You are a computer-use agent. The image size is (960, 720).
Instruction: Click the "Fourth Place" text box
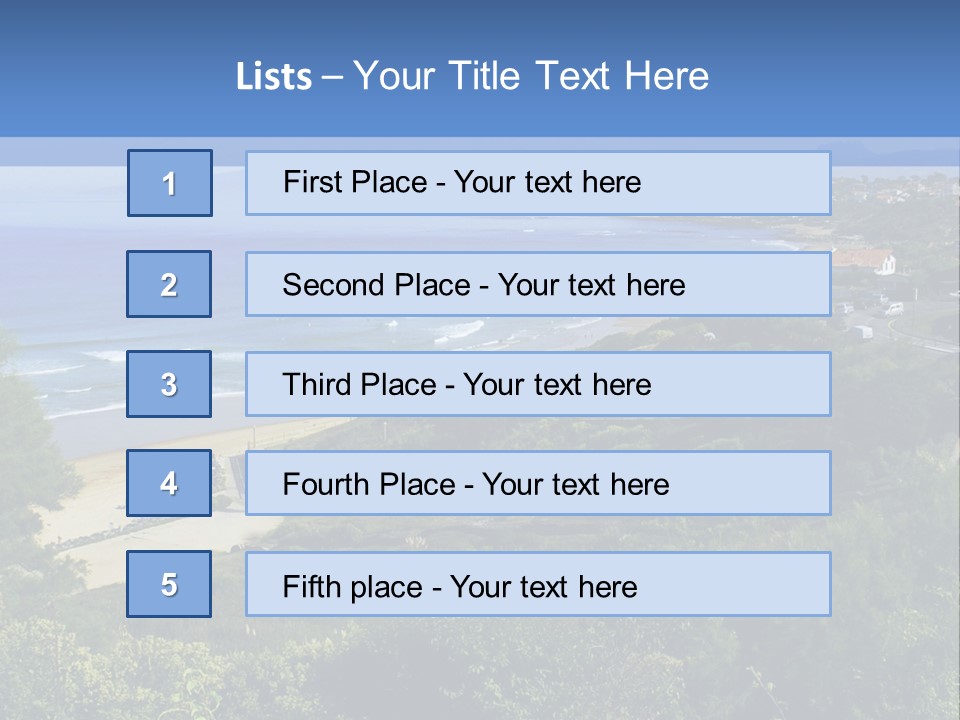[538, 484]
